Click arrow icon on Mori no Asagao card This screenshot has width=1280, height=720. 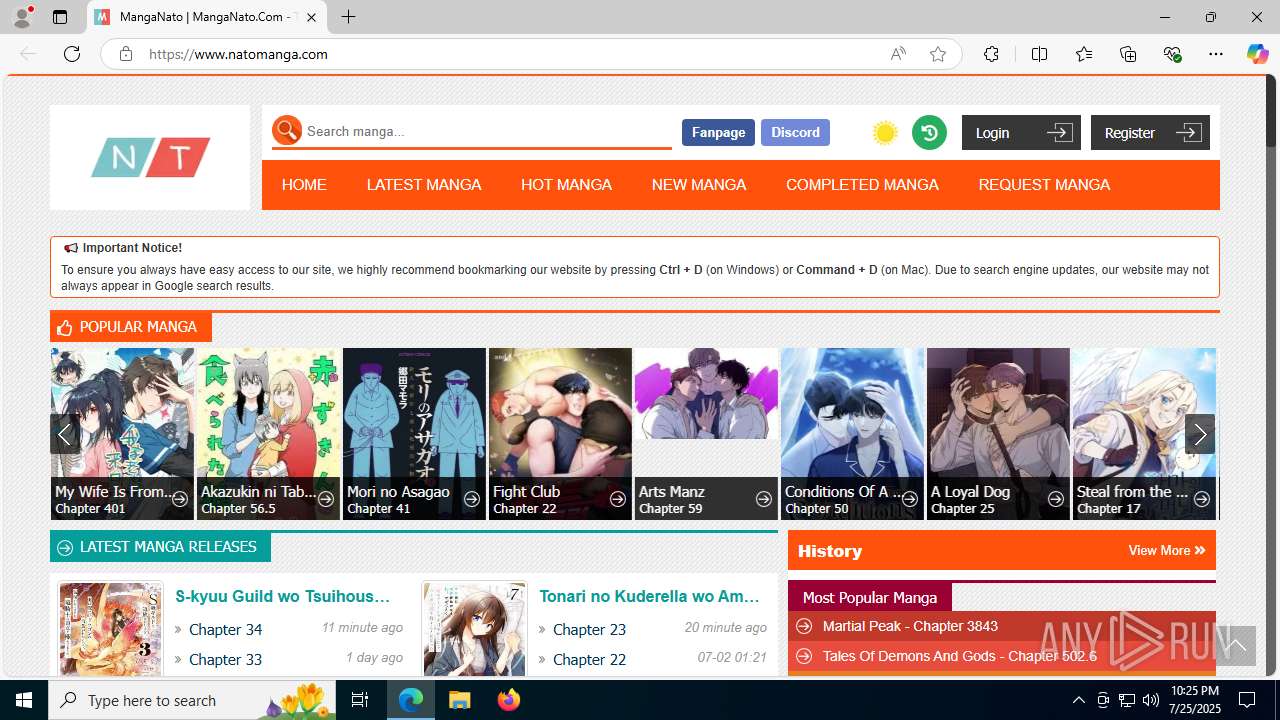pos(472,499)
